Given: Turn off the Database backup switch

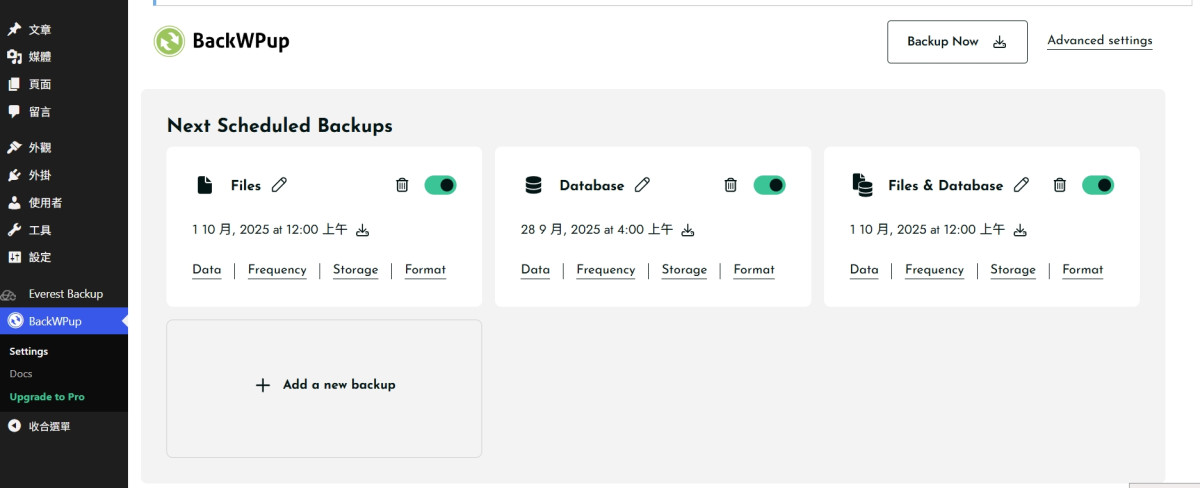Looking at the screenshot, I should pos(769,185).
